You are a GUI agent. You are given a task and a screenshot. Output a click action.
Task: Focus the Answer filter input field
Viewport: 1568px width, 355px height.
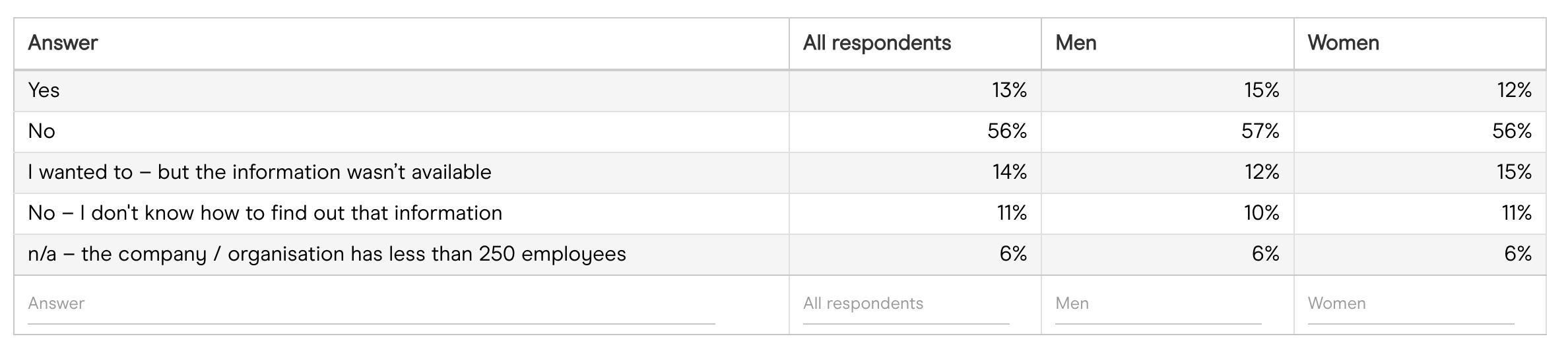(371, 304)
